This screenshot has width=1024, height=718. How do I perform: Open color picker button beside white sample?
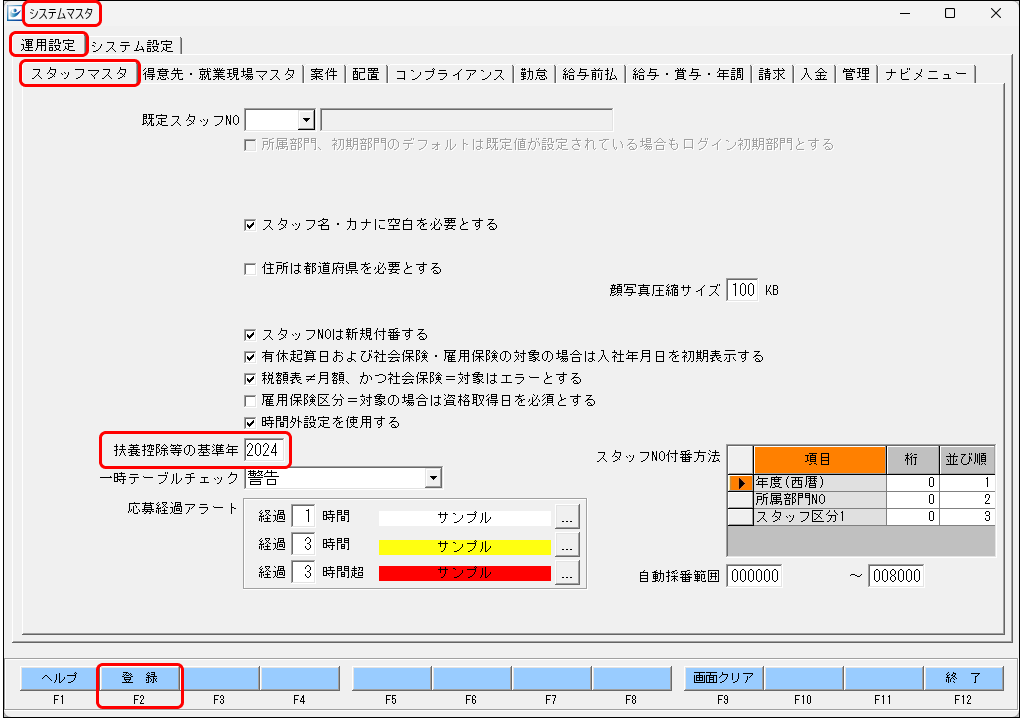(x=567, y=517)
